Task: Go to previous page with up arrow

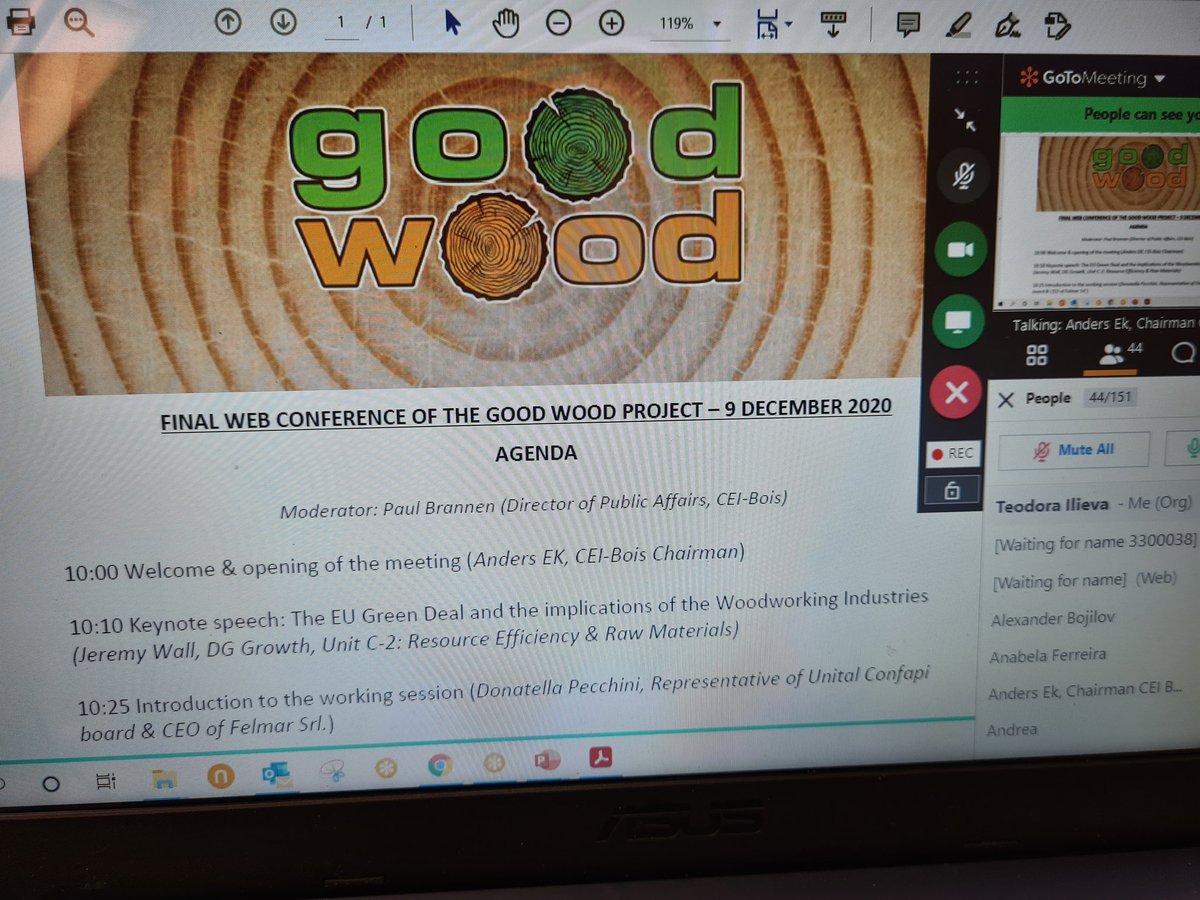Action: (228, 22)
